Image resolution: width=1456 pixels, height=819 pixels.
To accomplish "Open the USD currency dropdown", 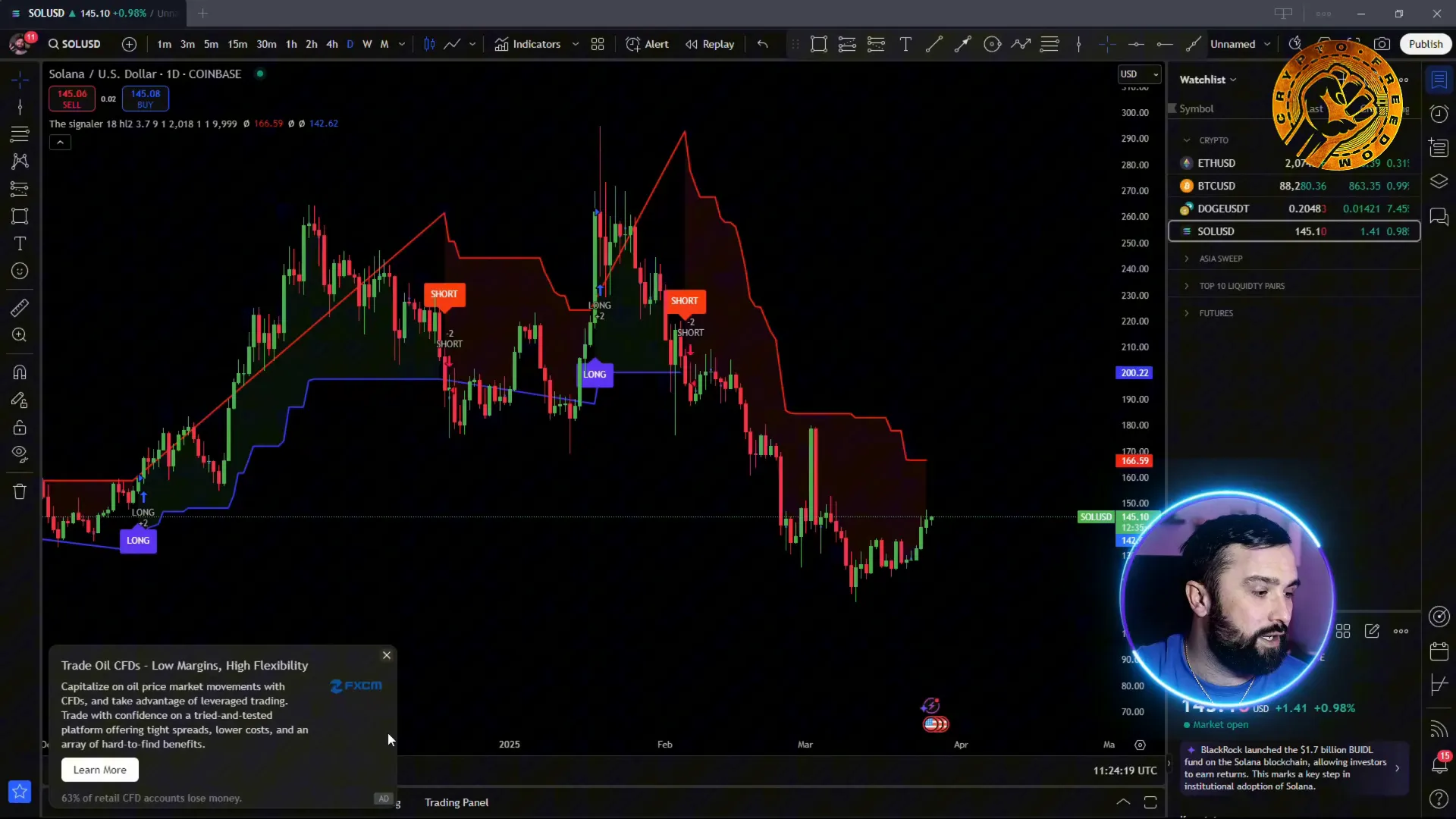I will pyautogui.click(x=1139, y=74).
